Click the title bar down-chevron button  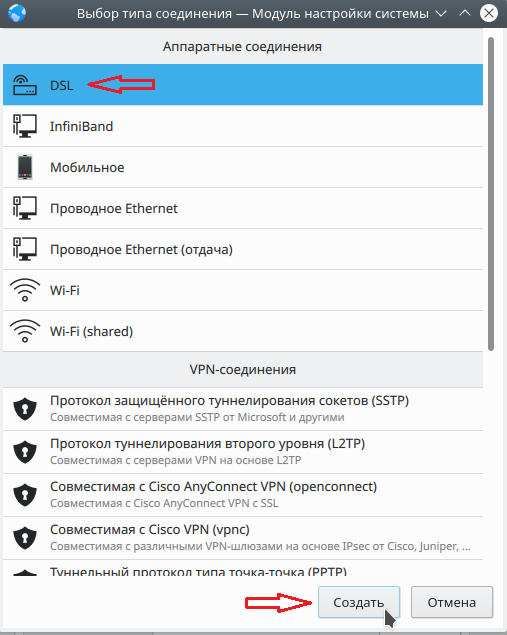click(x=441, y=13)
